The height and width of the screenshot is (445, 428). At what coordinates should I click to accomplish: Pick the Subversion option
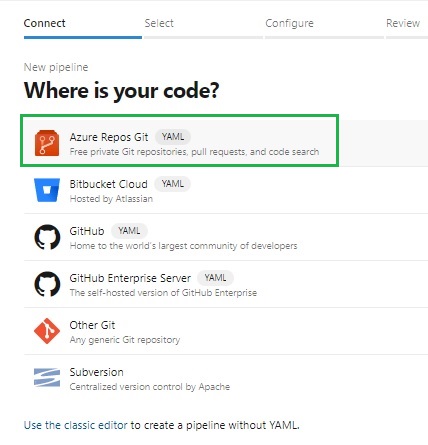pyautogui.click(x=226, y=378)
